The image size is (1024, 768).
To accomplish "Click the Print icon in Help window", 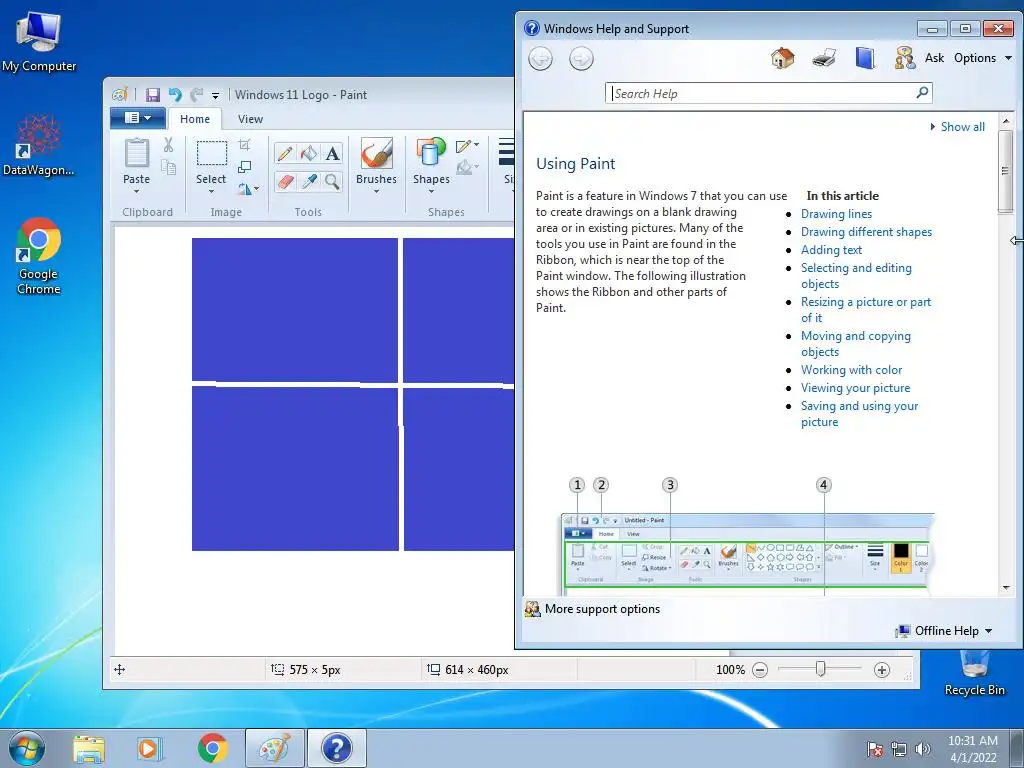I will click(824, 58).
